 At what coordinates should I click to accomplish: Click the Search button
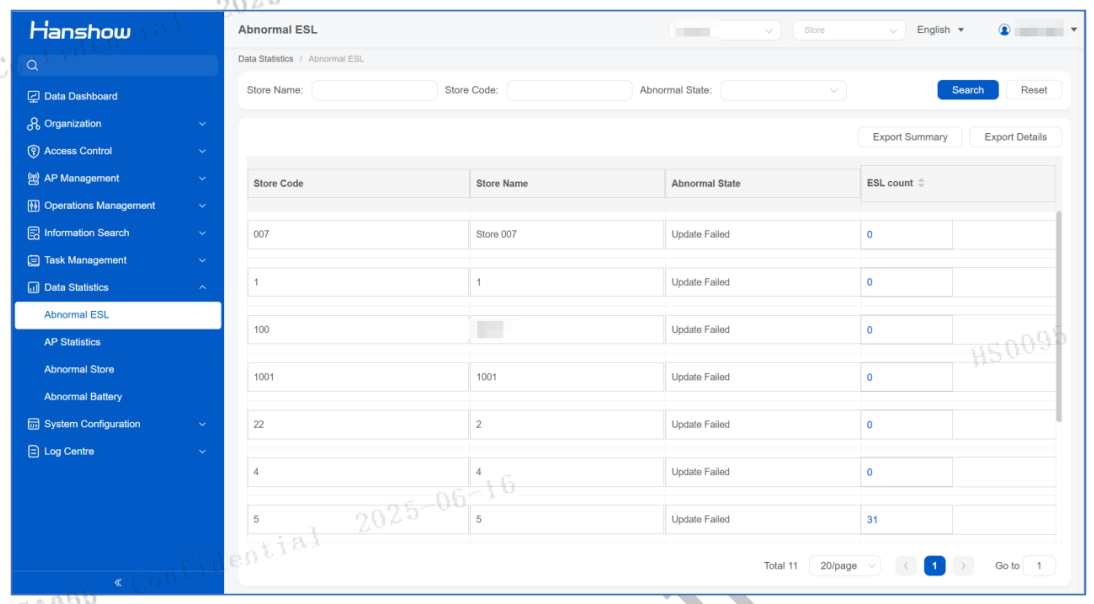tap(968, 90)
